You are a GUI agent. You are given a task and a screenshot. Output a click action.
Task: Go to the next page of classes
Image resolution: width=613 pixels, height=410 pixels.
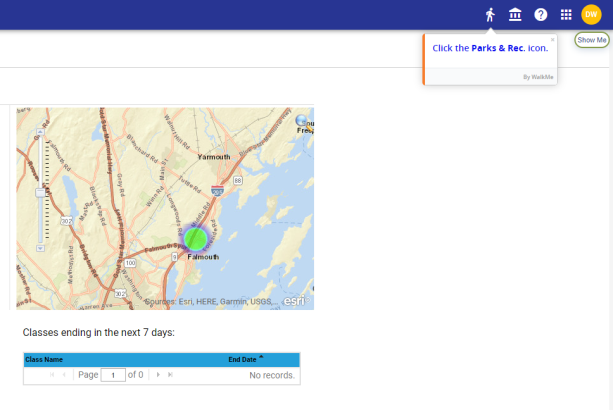pyautogui.click(x=158, y=375)
